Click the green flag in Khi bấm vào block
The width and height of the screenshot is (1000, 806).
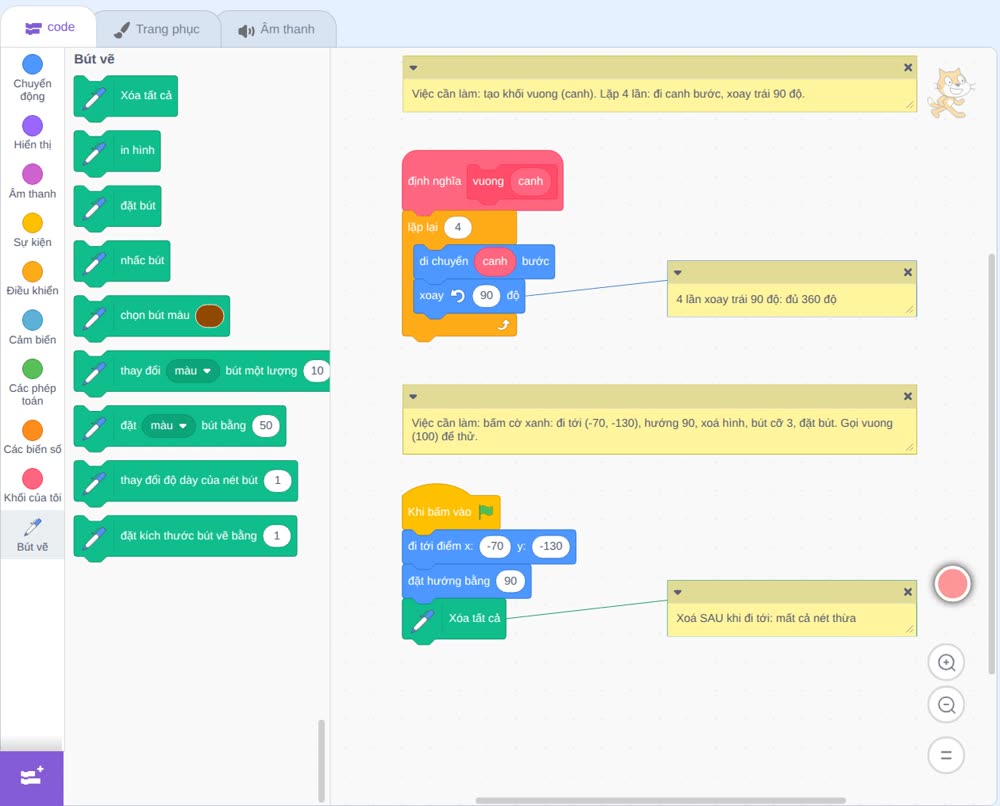click(487, 511)
